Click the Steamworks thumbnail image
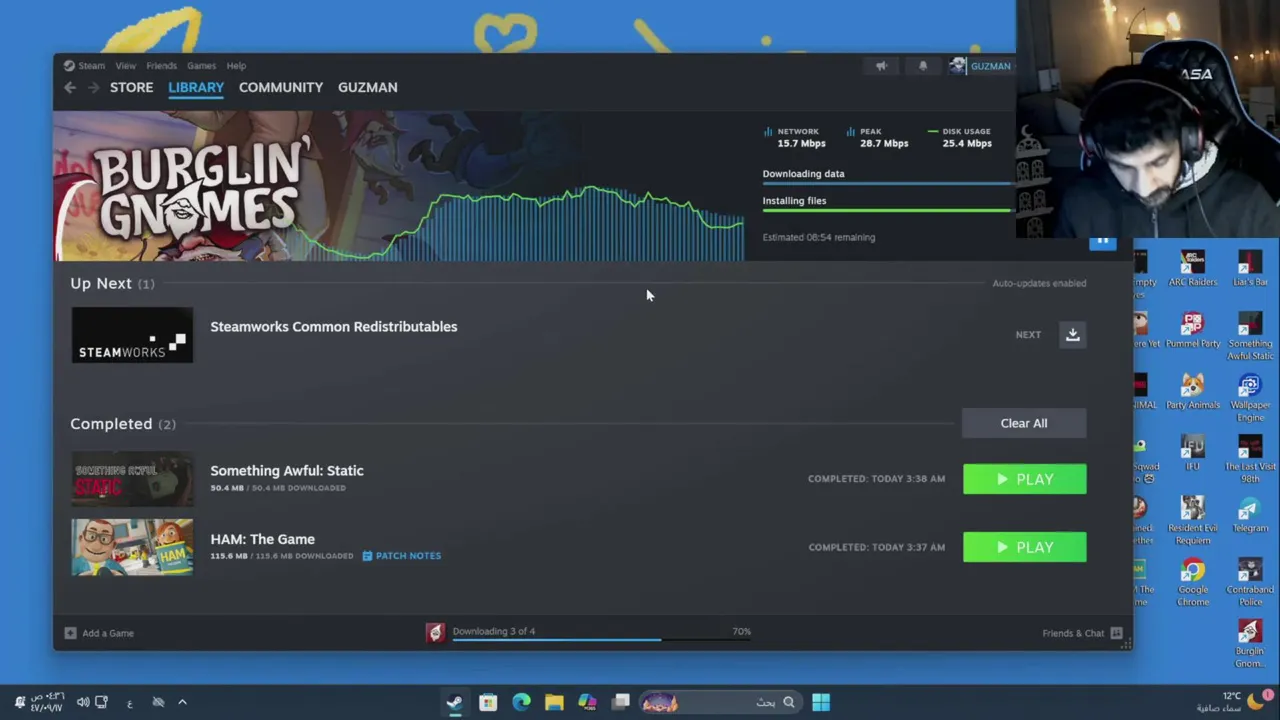This screenshot has width=1280, height=720. click(132, 335)
